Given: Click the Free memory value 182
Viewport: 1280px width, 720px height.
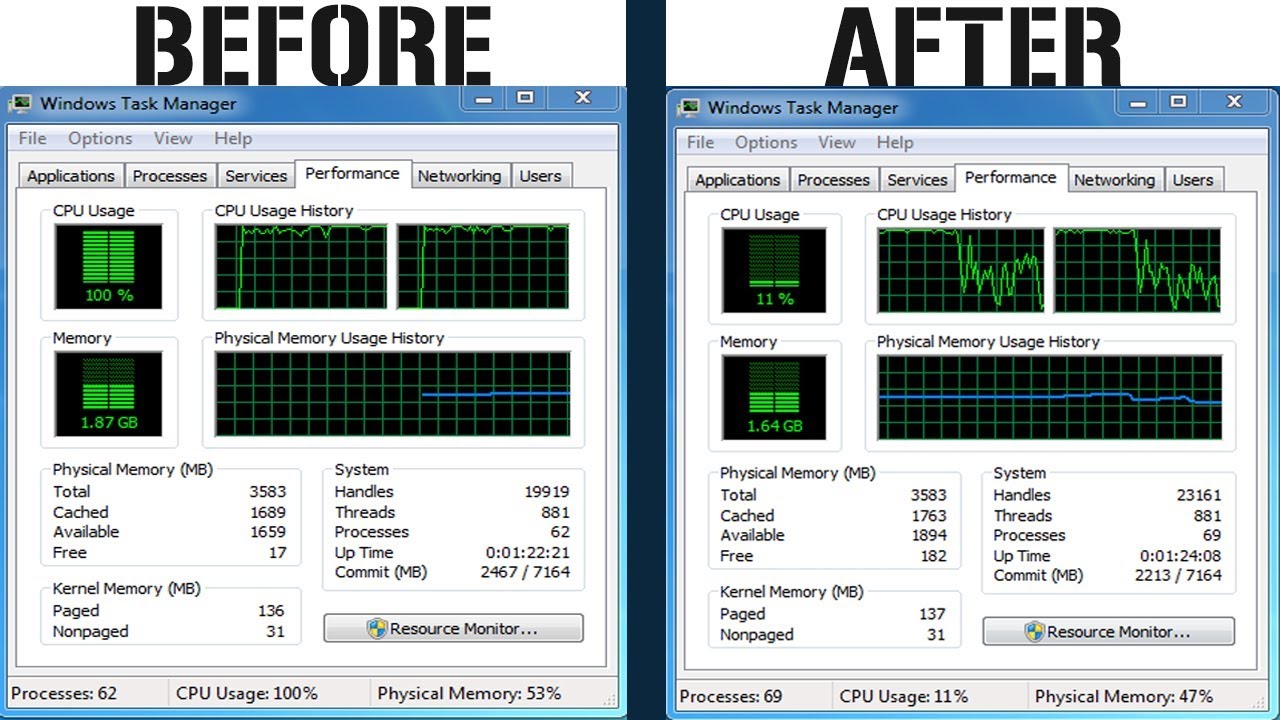Looking at the screenshot, I should point(933,556).
